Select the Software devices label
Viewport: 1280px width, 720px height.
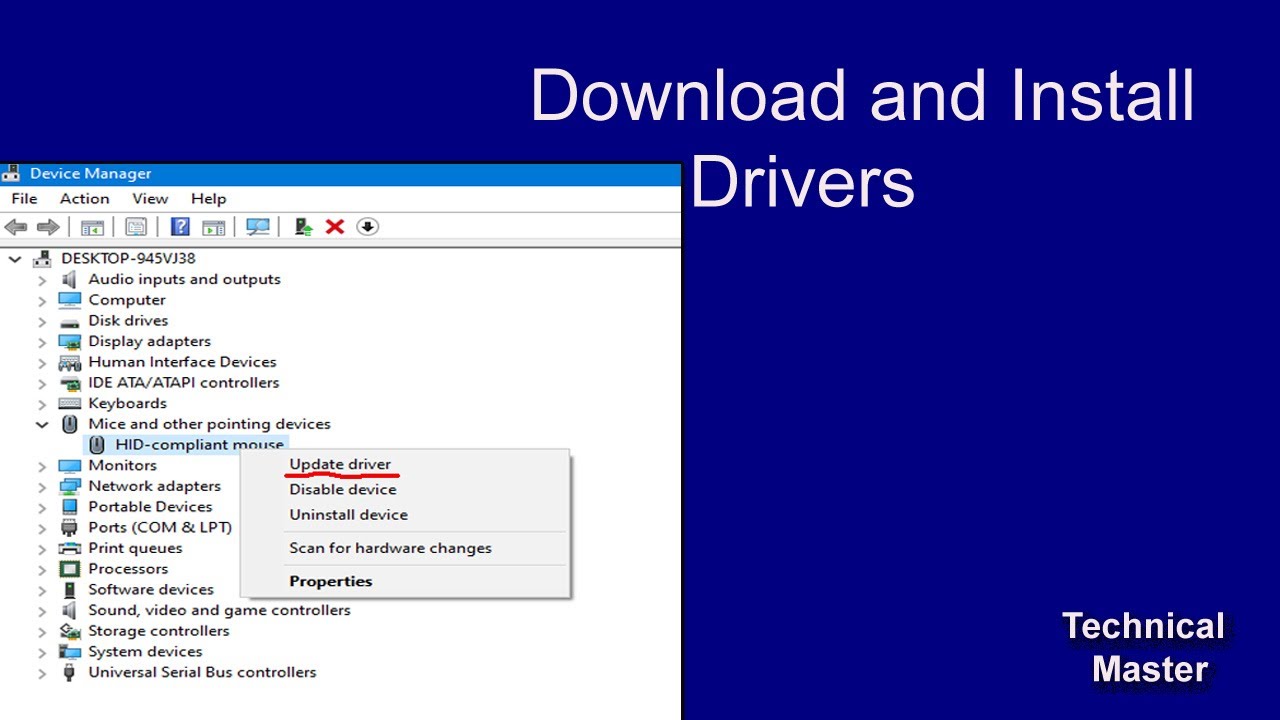(151, 590)
